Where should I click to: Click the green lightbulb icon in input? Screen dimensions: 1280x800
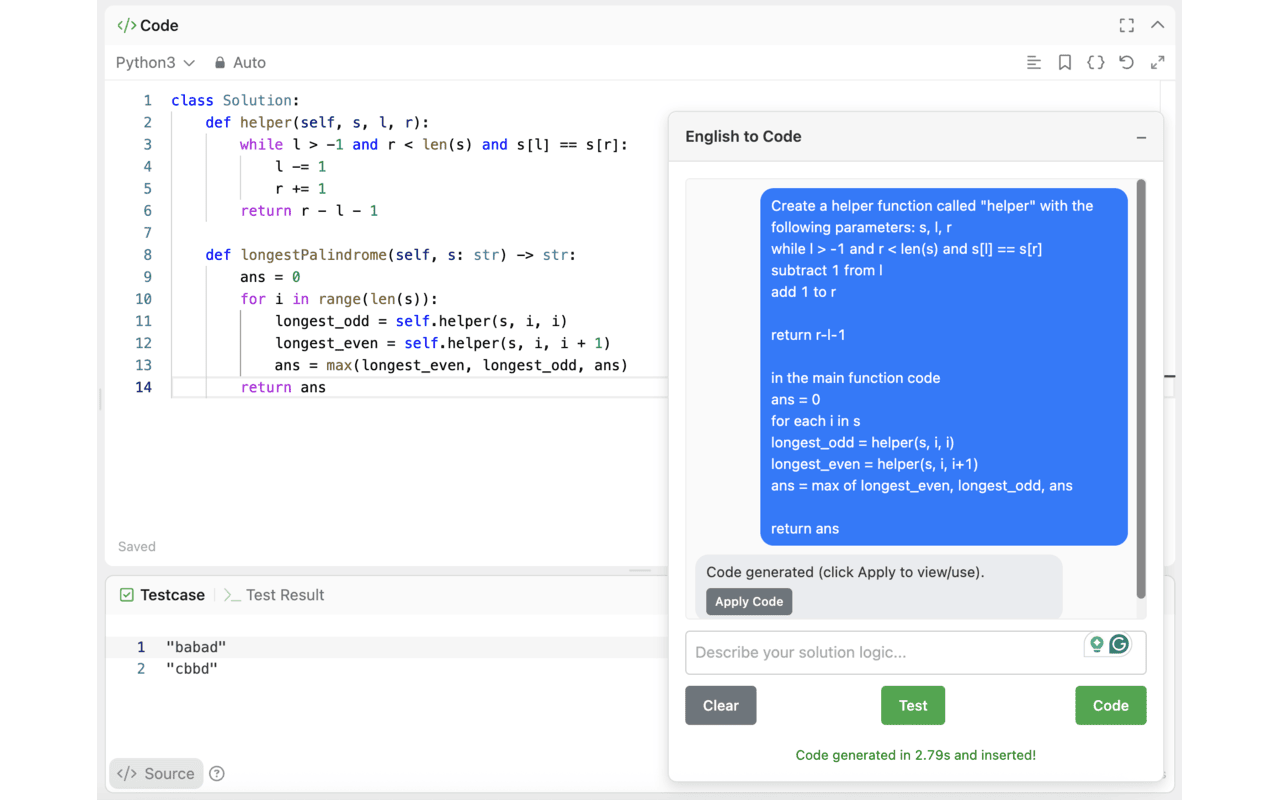tap(1097, 644)
